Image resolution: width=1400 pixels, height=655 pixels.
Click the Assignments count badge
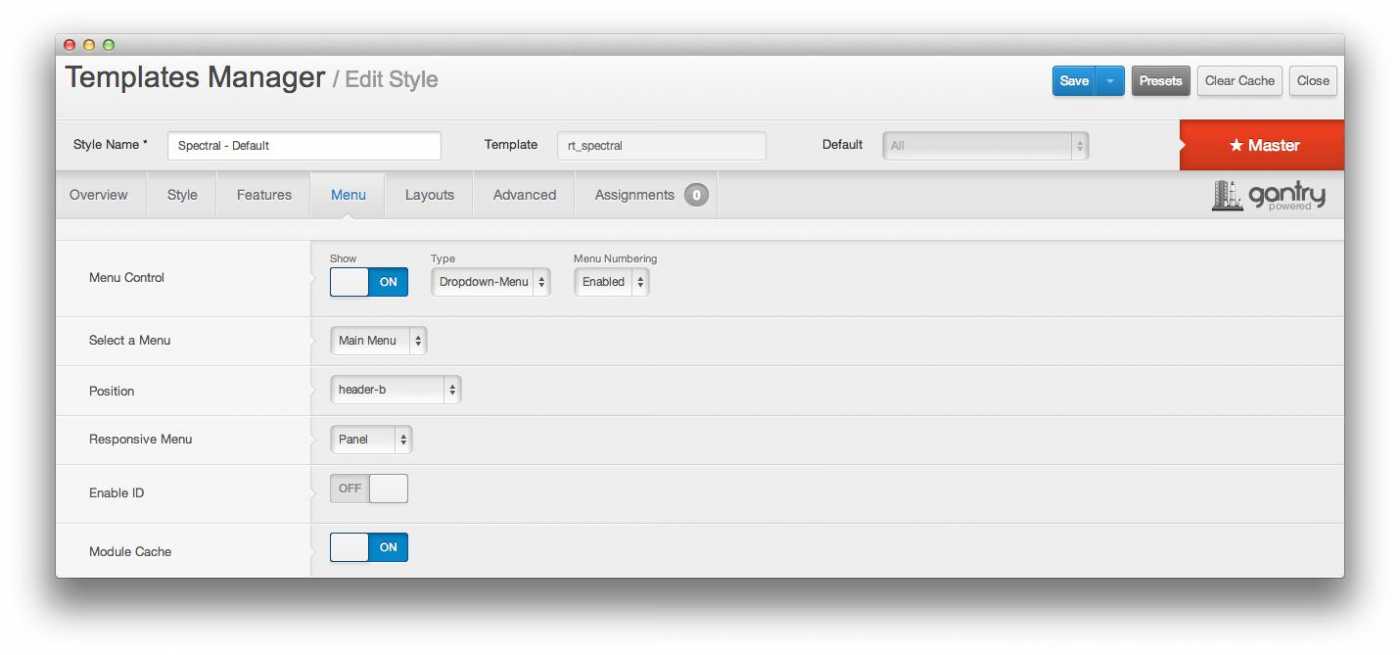(696, 195)
